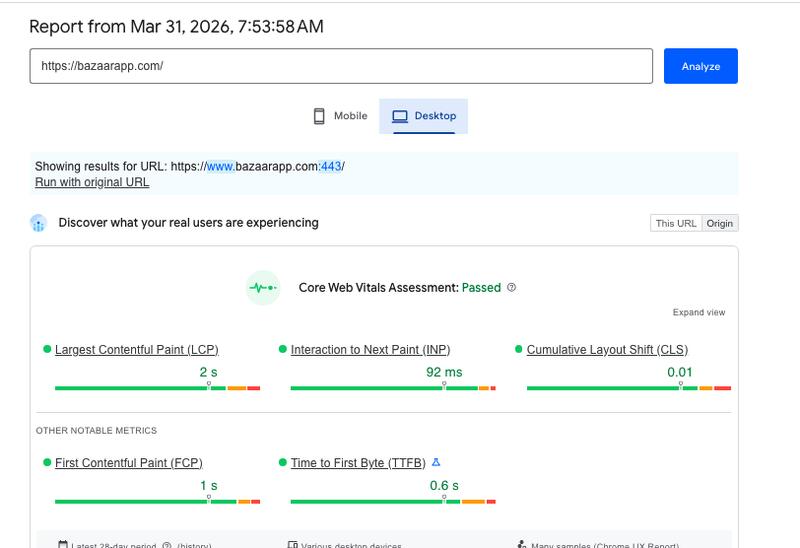Click the experimental flask icon beside TTFB
800x548 pixels.
[x=436, y=462]
